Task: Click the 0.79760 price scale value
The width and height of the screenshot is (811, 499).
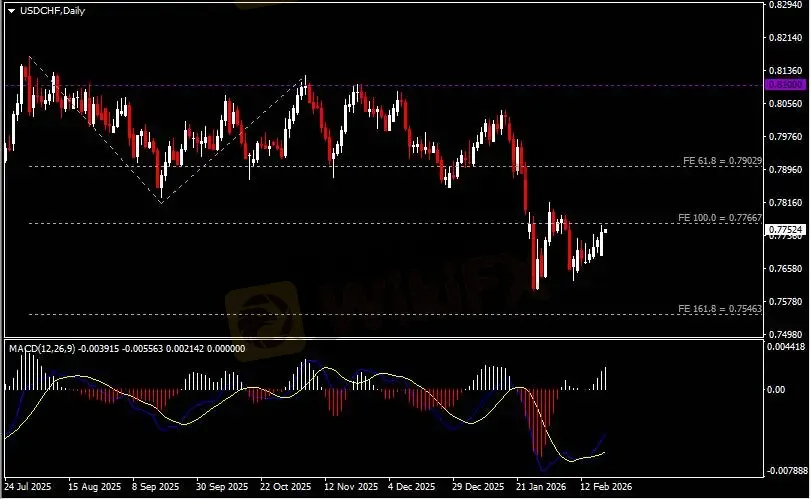Action: [784, 137]
